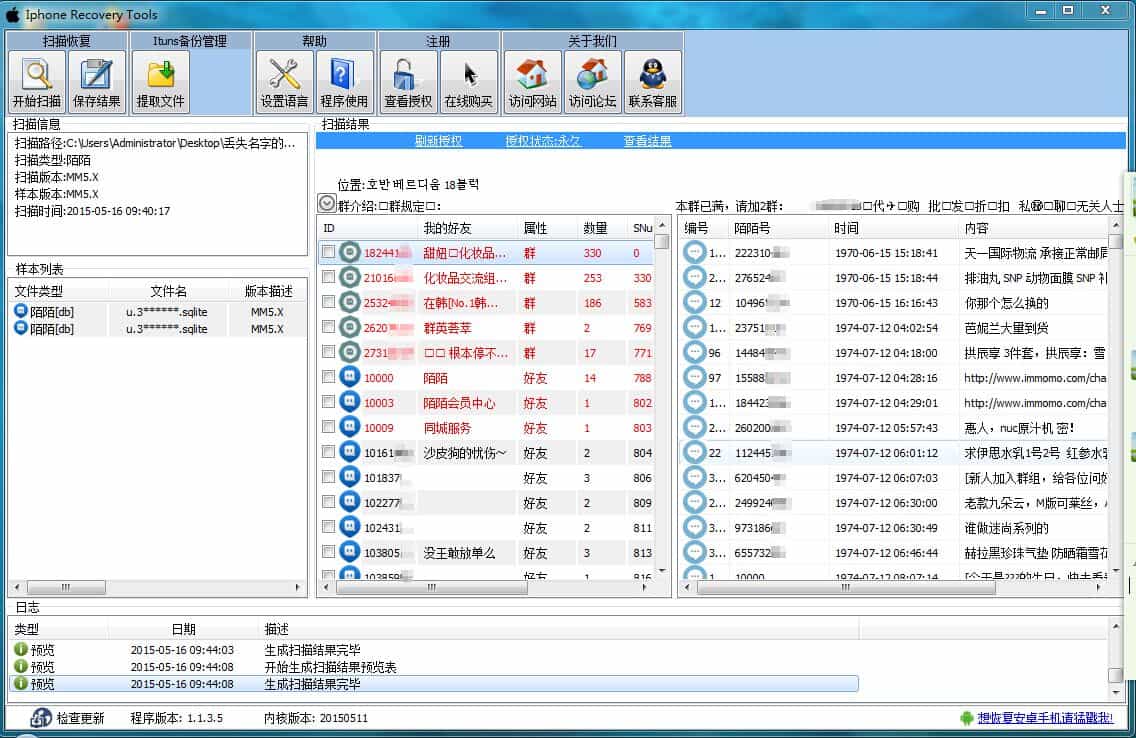The height and width of the screenshot is (738, 1136).
Task: Open the 注册 ribbon tab
Action: pos(438,41)
